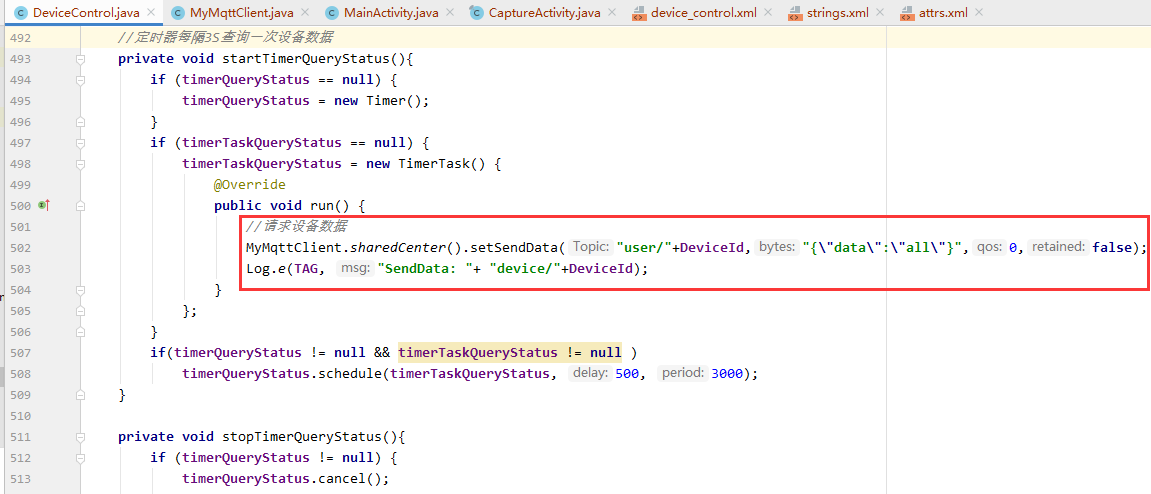Click the XML file icon on attrs.xml tab

907,12
